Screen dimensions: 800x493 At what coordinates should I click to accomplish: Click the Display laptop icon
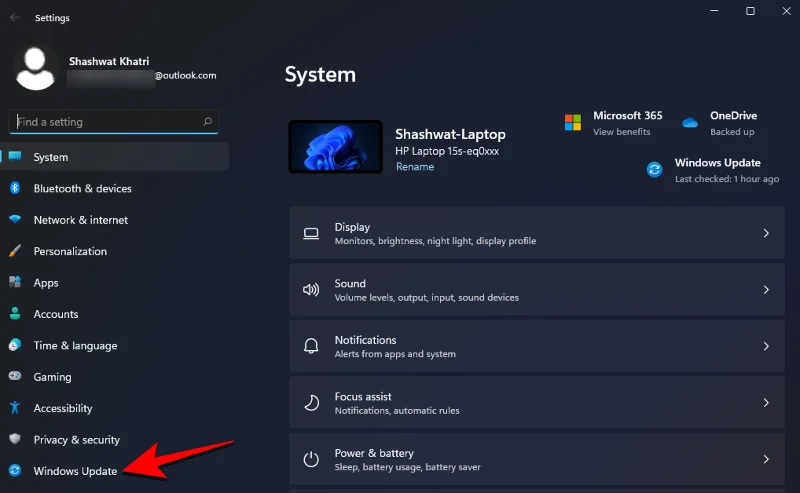(x=311, y=234)
